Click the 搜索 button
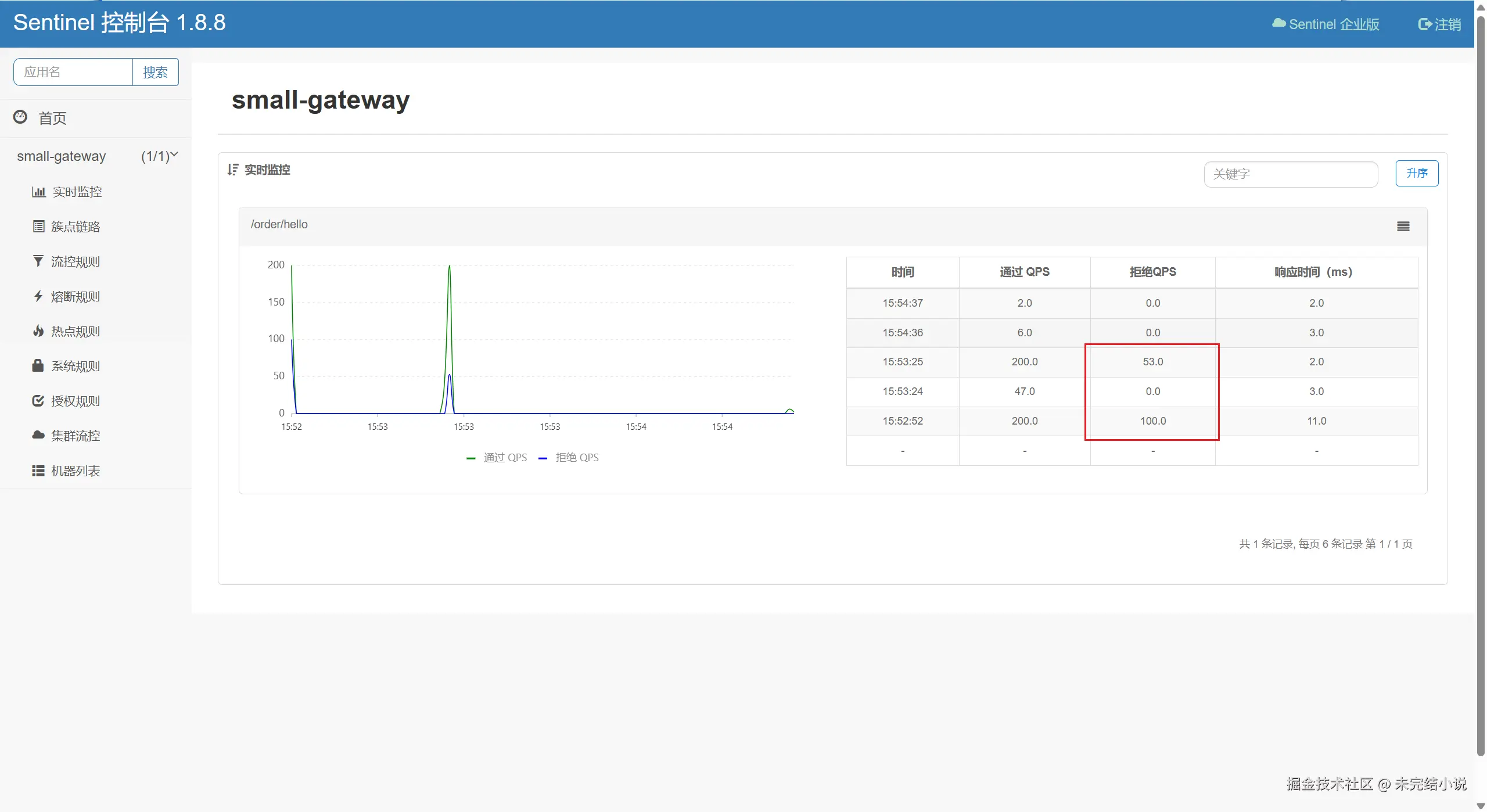The image size is (1487, 812). (155, 72)
